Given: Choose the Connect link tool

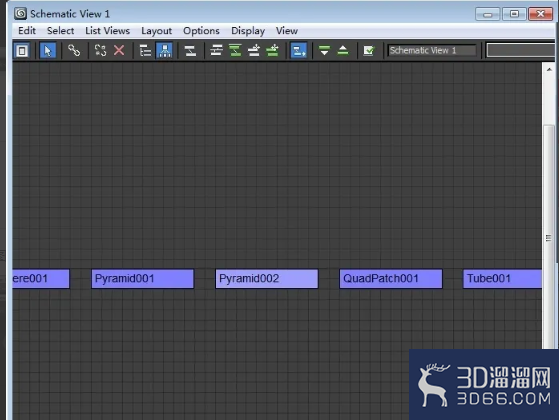Looking at the screenshot, I should click(74, 51).
